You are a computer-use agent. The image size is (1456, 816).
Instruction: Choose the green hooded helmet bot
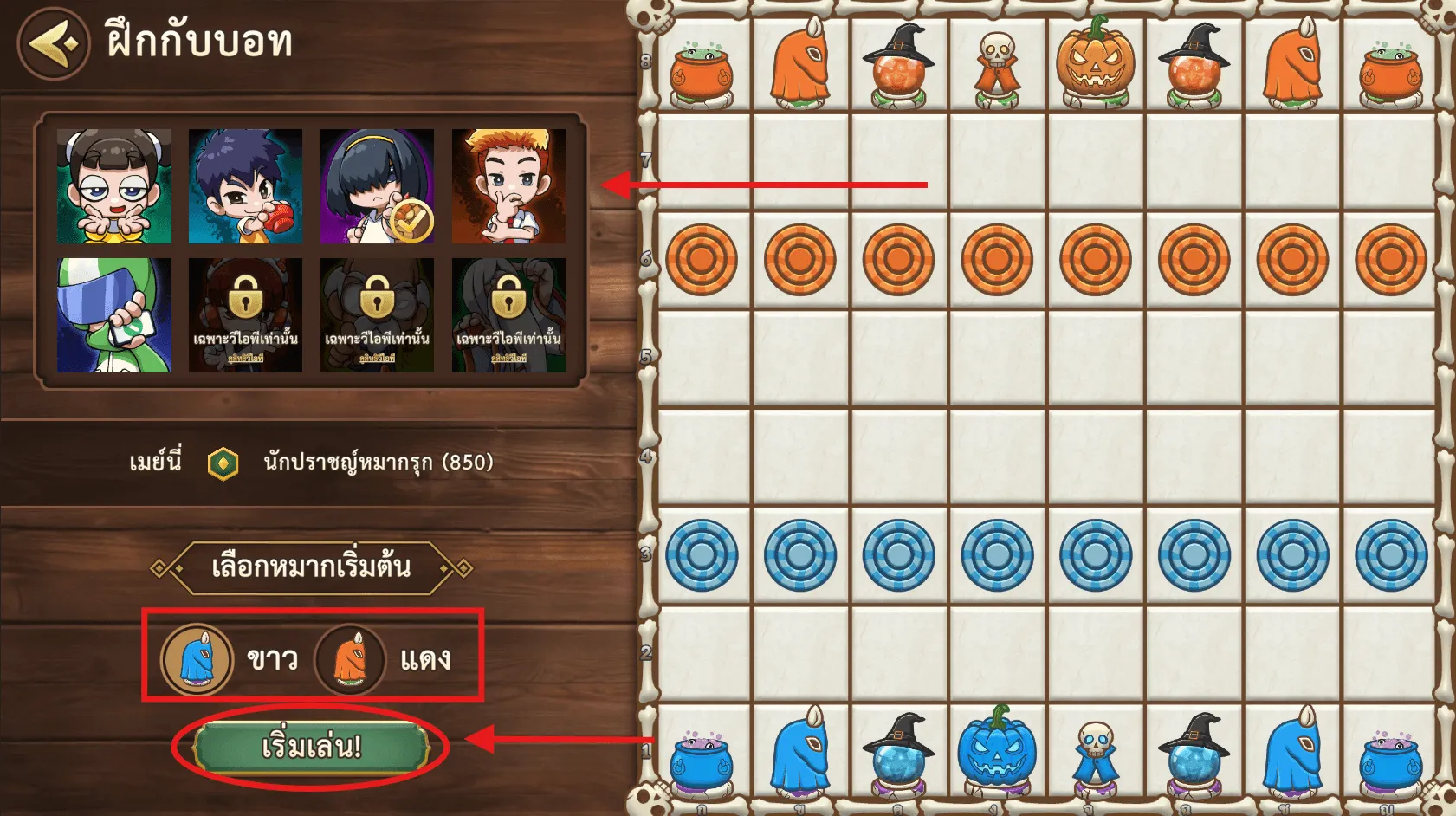pyautogui.click(x=114, y=315)
